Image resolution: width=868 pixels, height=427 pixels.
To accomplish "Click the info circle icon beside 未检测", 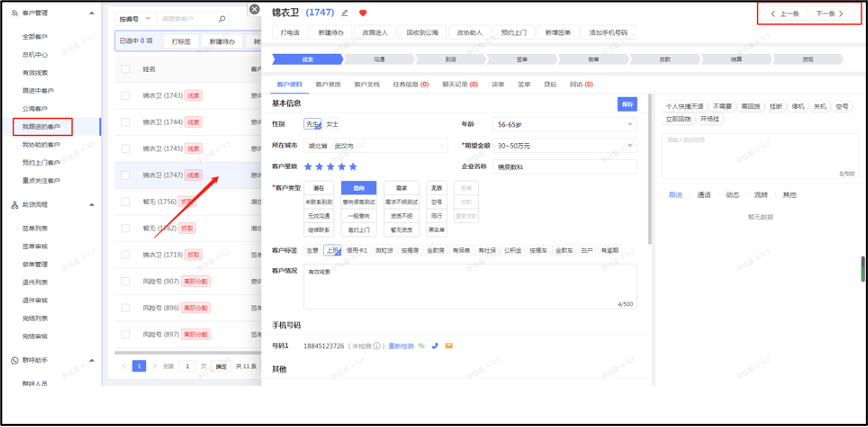I will (x=376, y=346).
